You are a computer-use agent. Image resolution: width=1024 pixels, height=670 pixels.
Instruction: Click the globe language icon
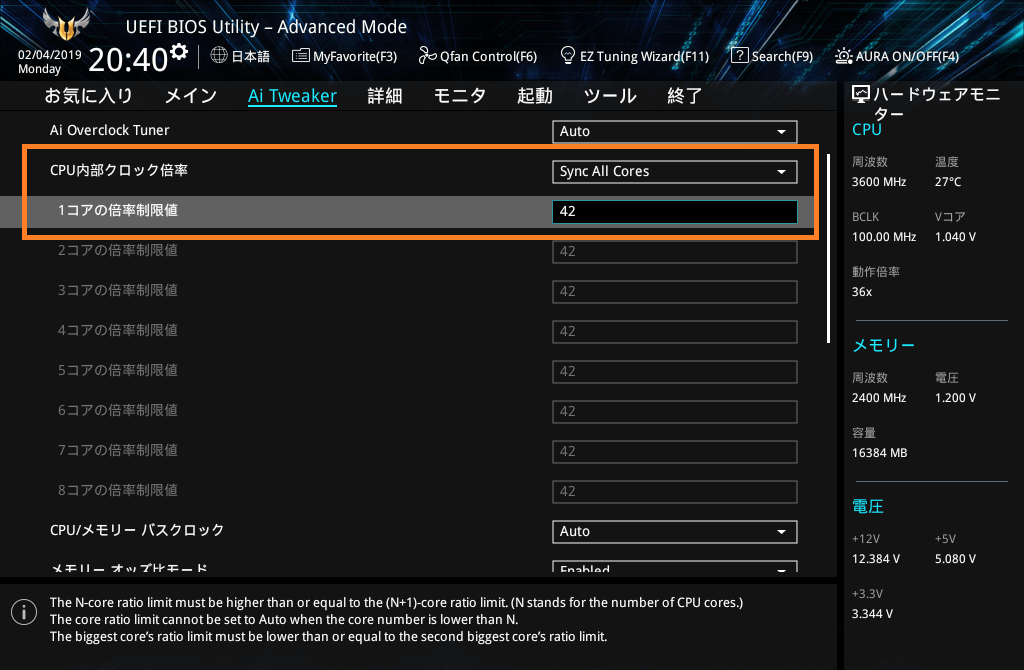pyautogui.click(x=219, y=56)
